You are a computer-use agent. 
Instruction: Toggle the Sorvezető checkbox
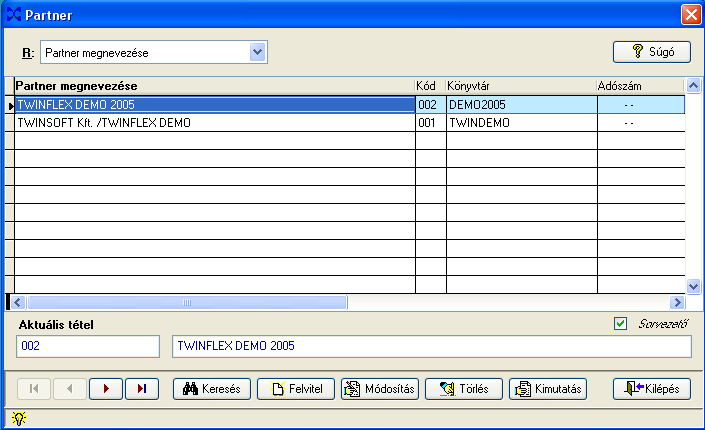(x=620, y=323)
